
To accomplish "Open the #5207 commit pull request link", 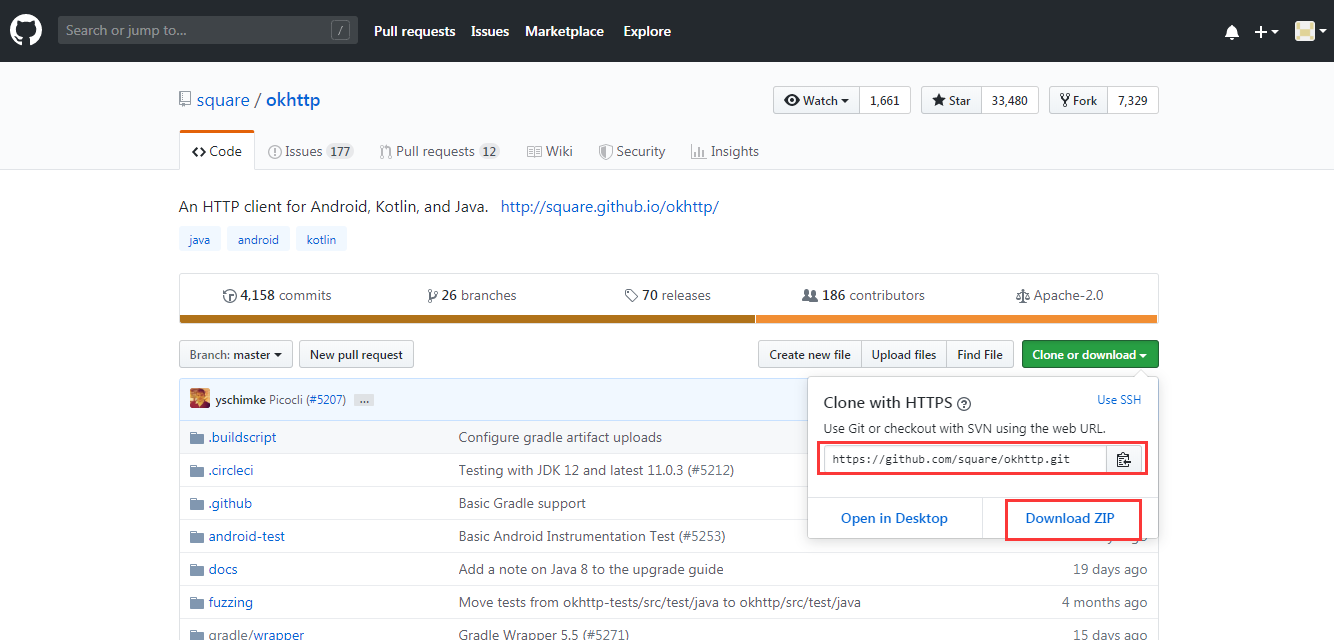I will point(326,399).
